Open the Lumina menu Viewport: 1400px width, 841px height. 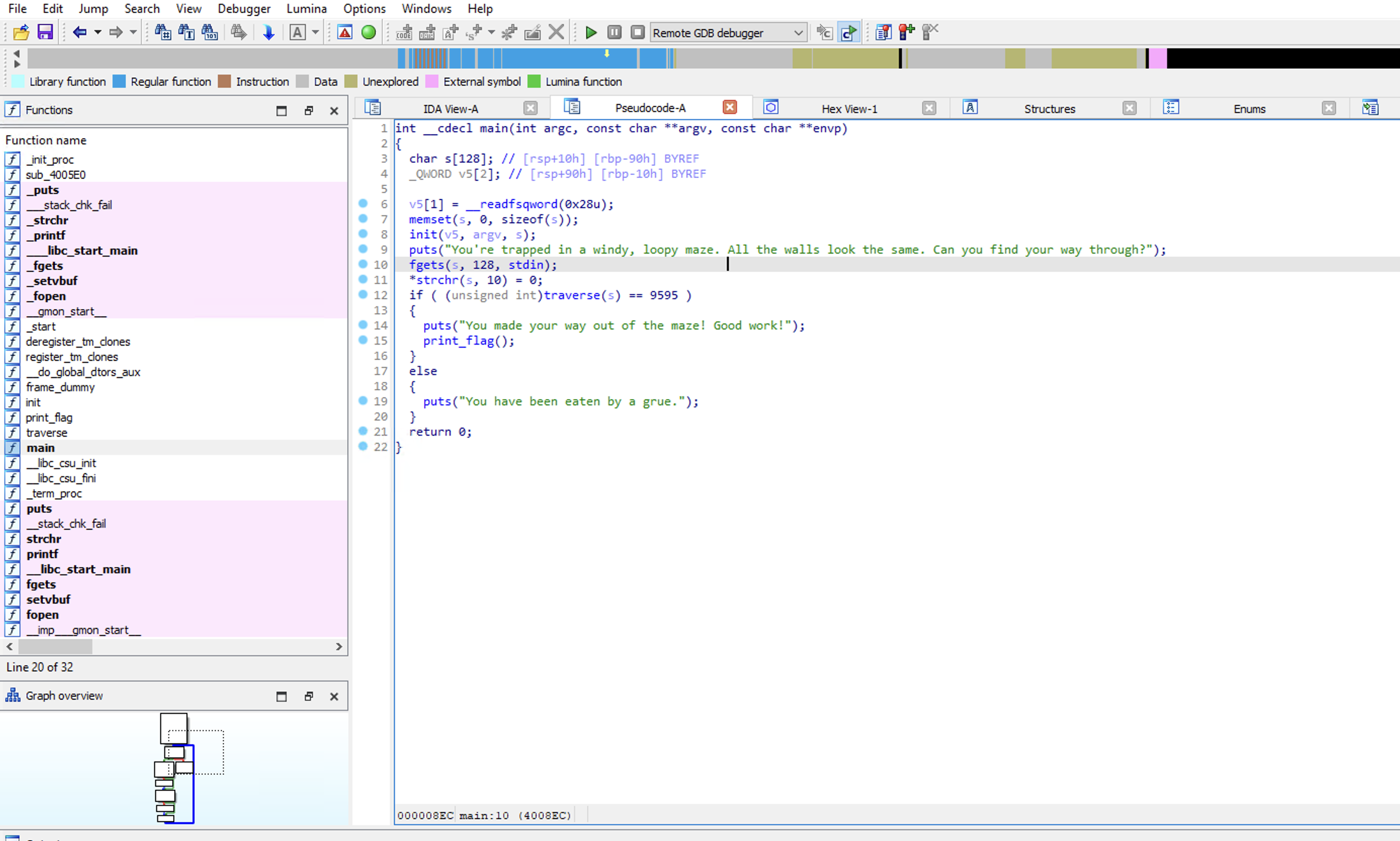307,9
